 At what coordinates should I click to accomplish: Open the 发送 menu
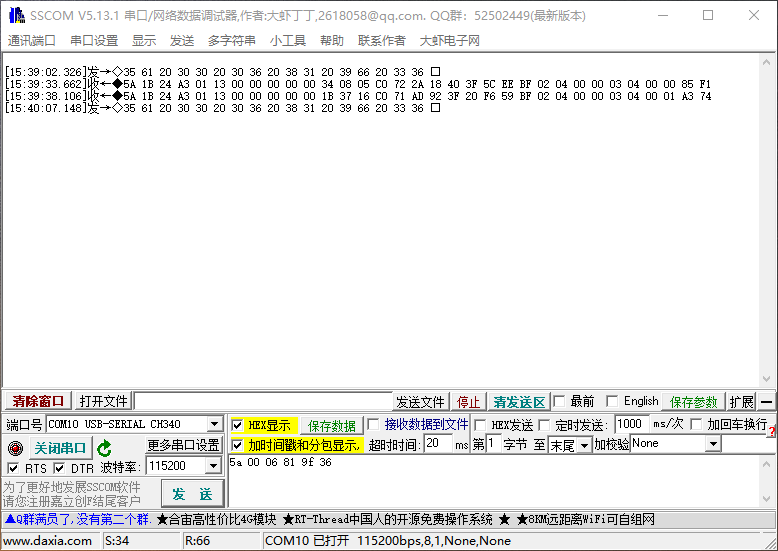click(182, 41)
